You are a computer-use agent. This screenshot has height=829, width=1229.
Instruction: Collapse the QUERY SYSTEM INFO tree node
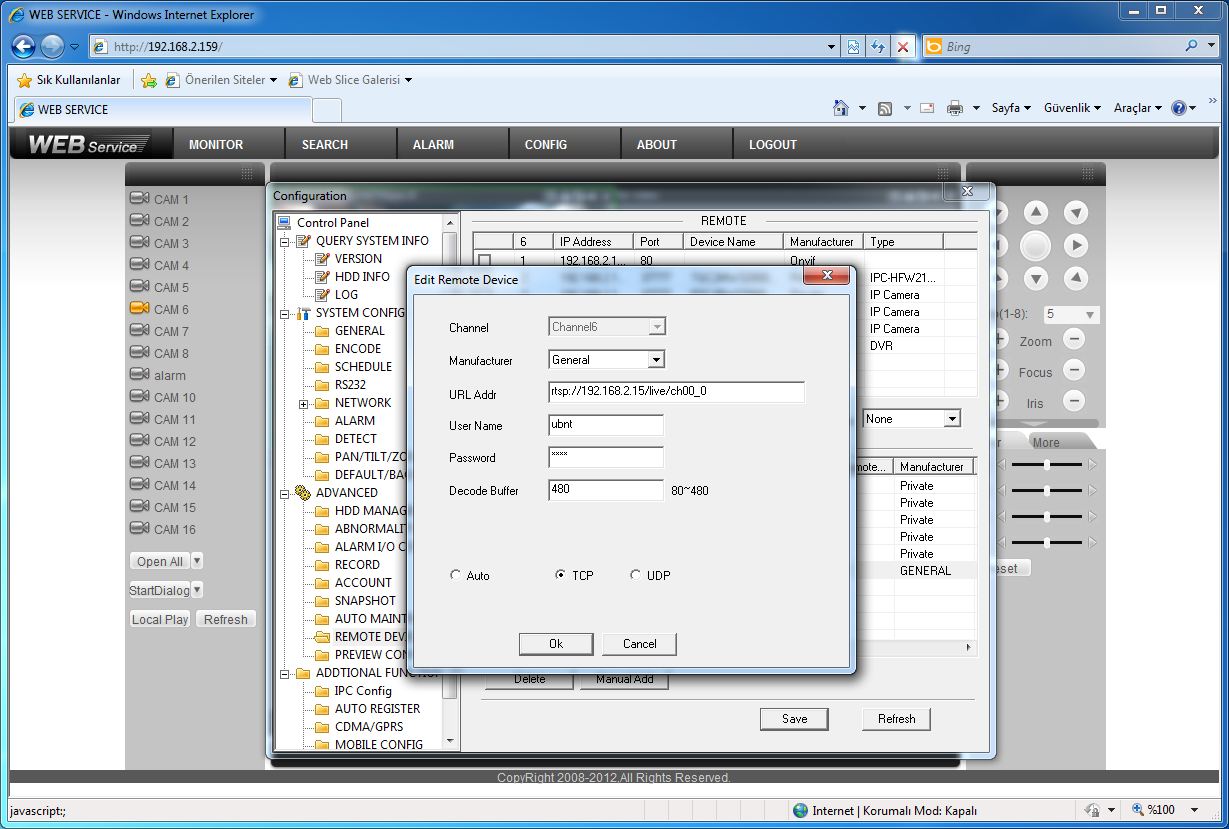pos(285,241)
